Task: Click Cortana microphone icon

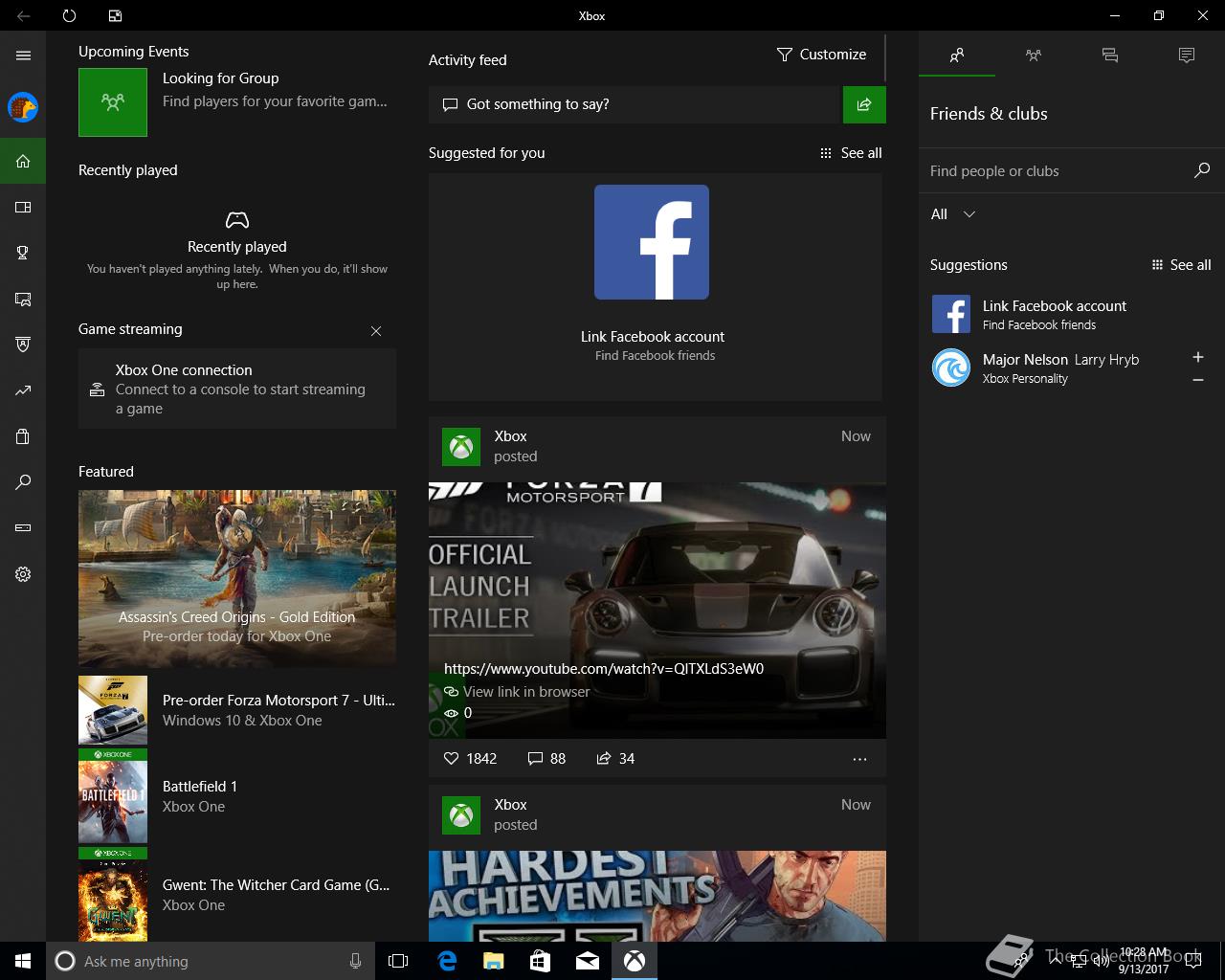Action: [x=355, y=961]
